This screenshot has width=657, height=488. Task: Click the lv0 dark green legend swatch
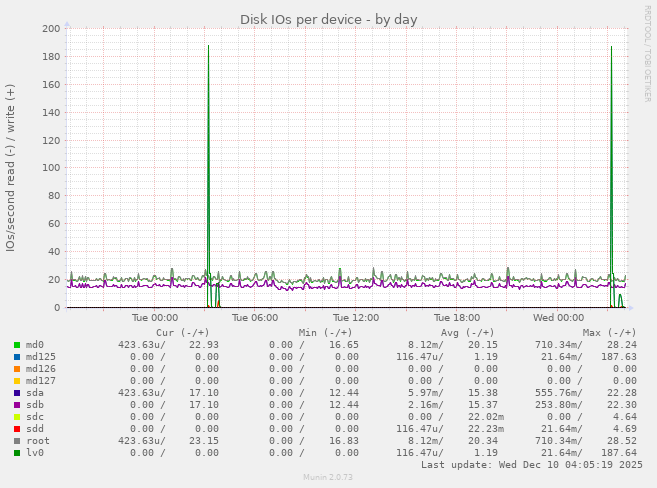pos(17,453)
